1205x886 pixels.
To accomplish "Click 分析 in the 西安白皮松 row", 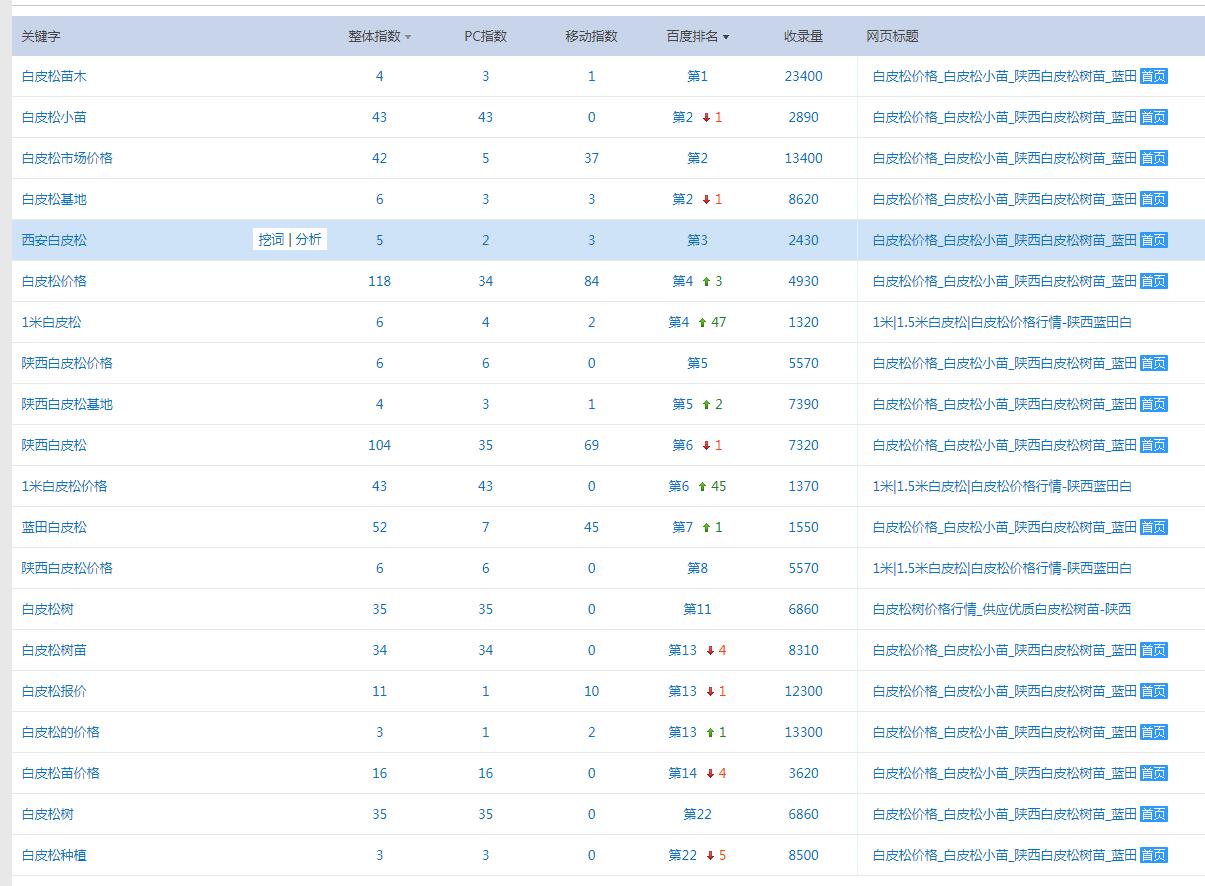I will 308,240.
